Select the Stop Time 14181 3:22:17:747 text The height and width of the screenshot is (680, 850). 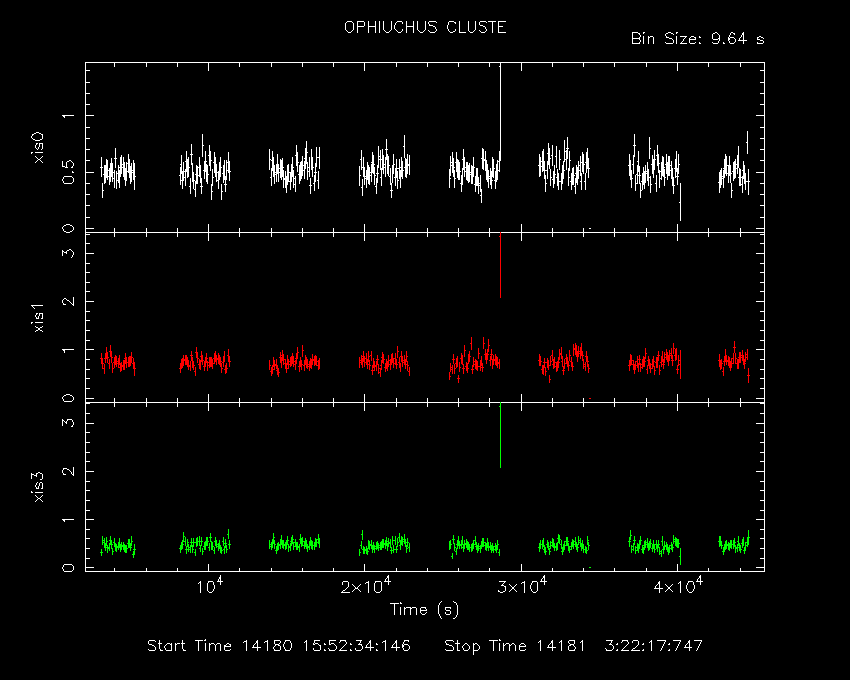coord(574,646)
